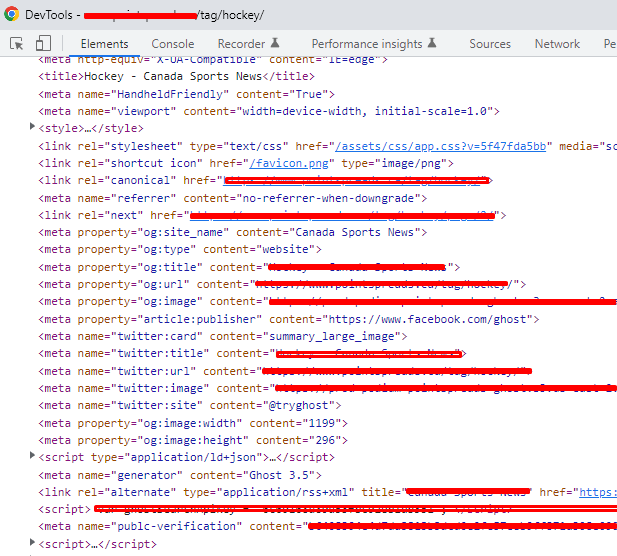Activate the inspect element picker icon
Image resolution: width=617 pixels, height=556 pixels.
point(17,43)
